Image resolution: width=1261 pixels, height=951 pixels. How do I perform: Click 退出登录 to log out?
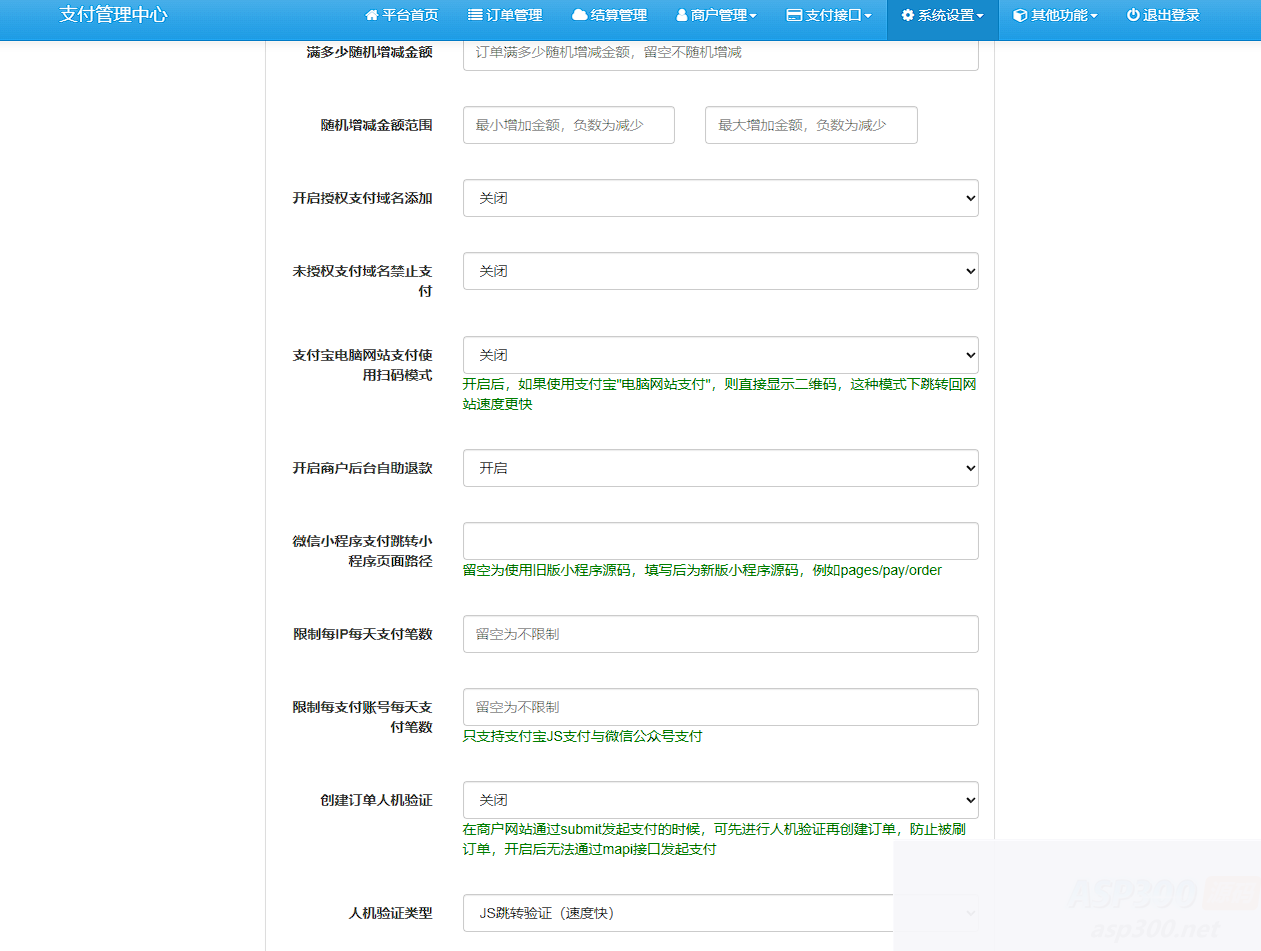click(x=1163, y=14)
